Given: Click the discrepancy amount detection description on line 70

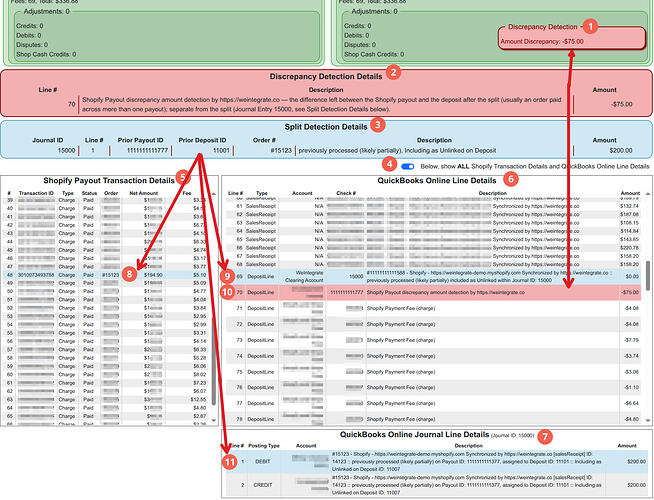Looking at the screenshot, I should (445, 293).
